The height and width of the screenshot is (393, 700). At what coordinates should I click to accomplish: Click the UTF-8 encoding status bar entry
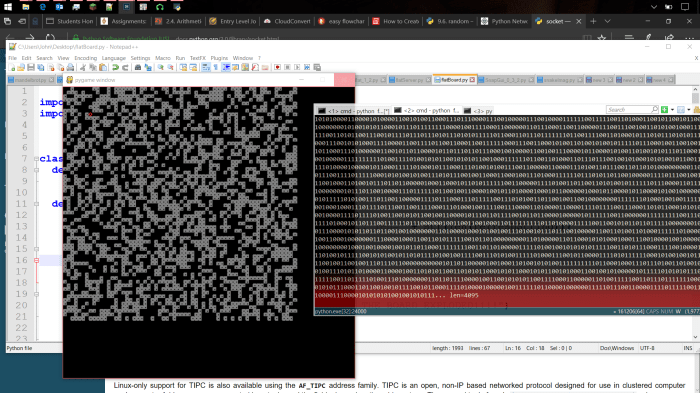point(647,348)
